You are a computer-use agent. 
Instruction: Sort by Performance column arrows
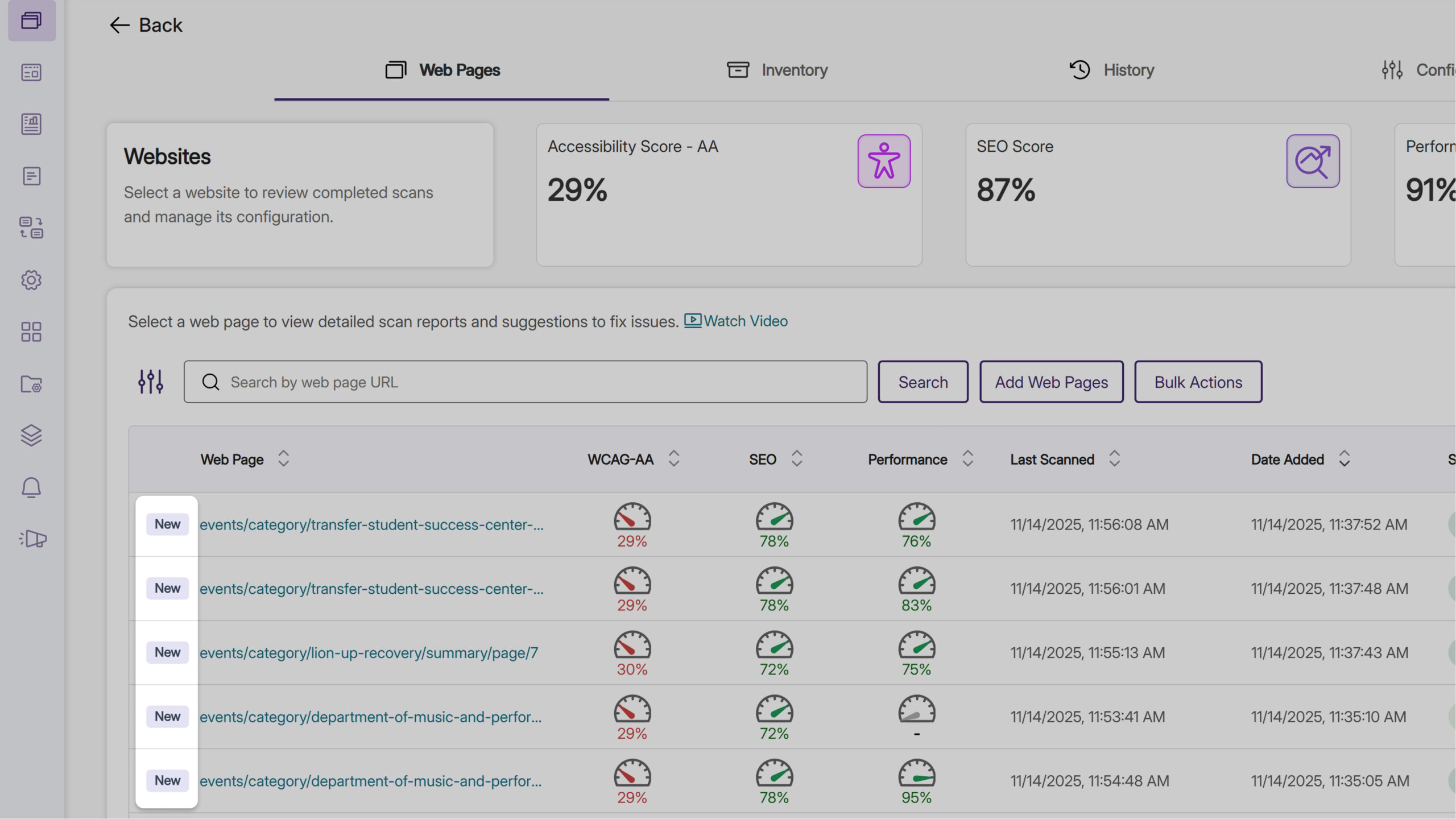click(967, 459)
